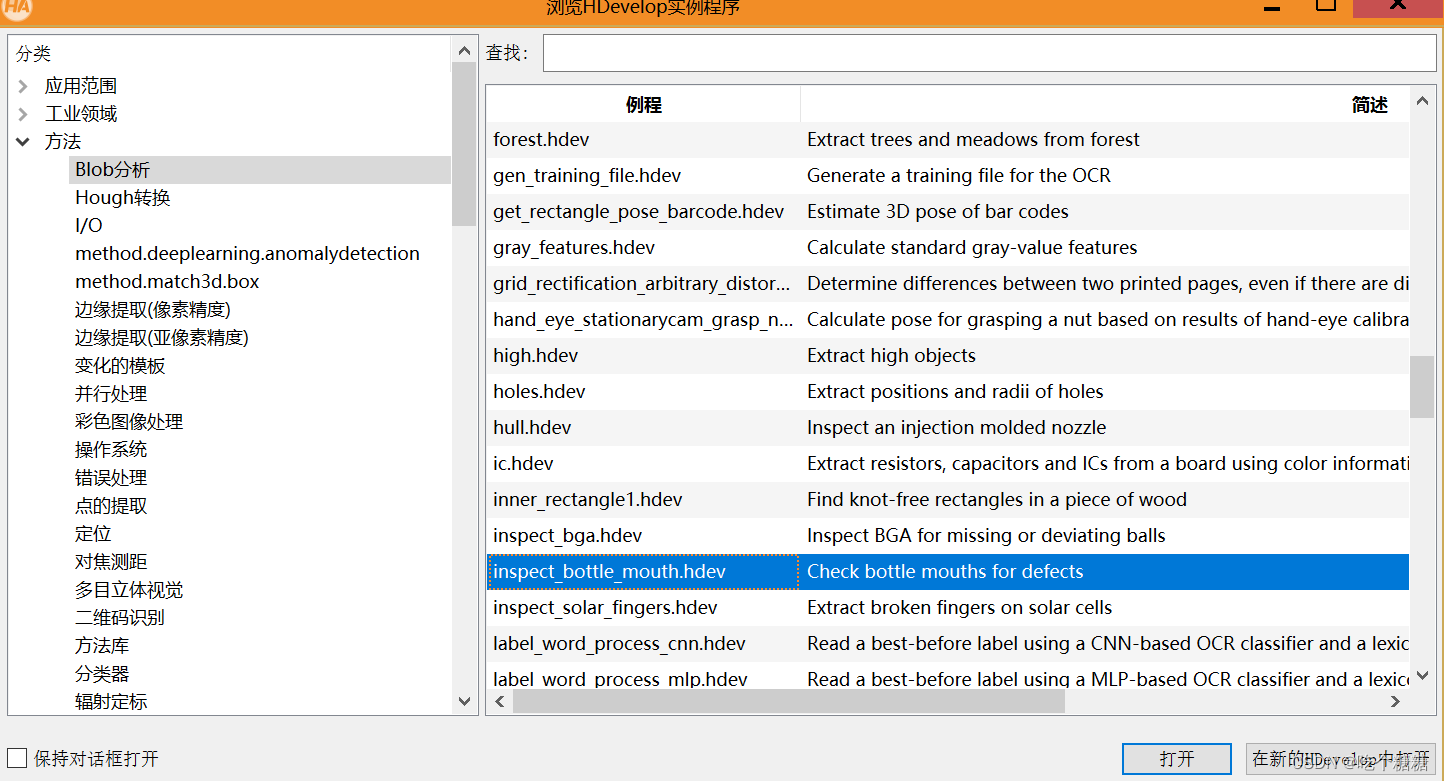Image resolution: width=1444 pixels, height=781 pixels.
Task: Select inner_rectangle1.hdev example
Action: point(588,500)
